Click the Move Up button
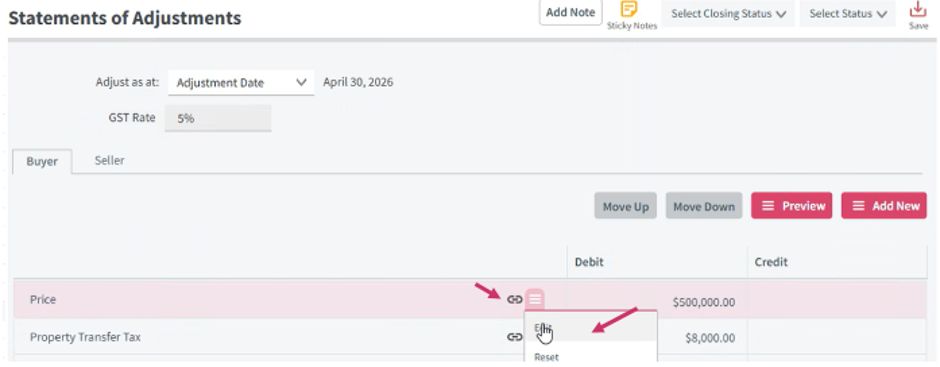Screen dimensions: 940x367 [x=626, y=206]
